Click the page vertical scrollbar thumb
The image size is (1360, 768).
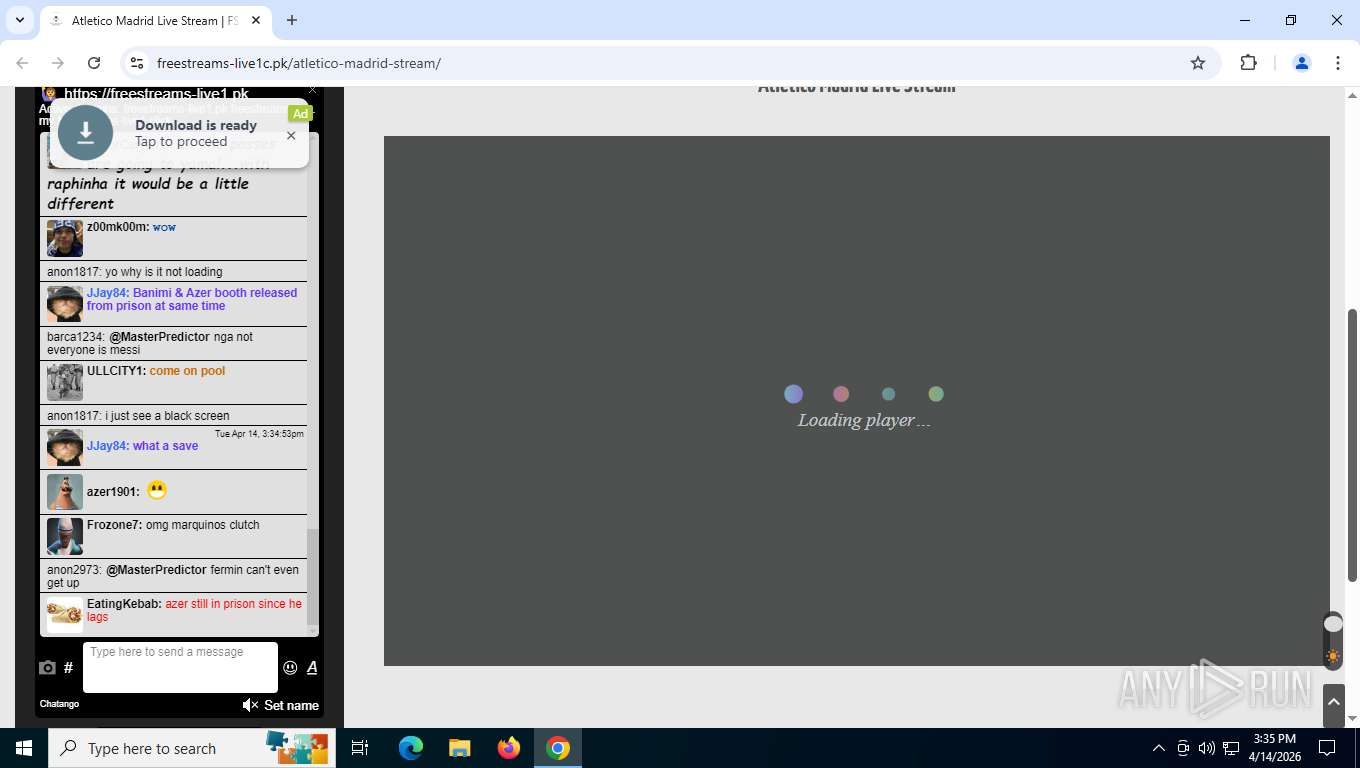coord(1352,445)
